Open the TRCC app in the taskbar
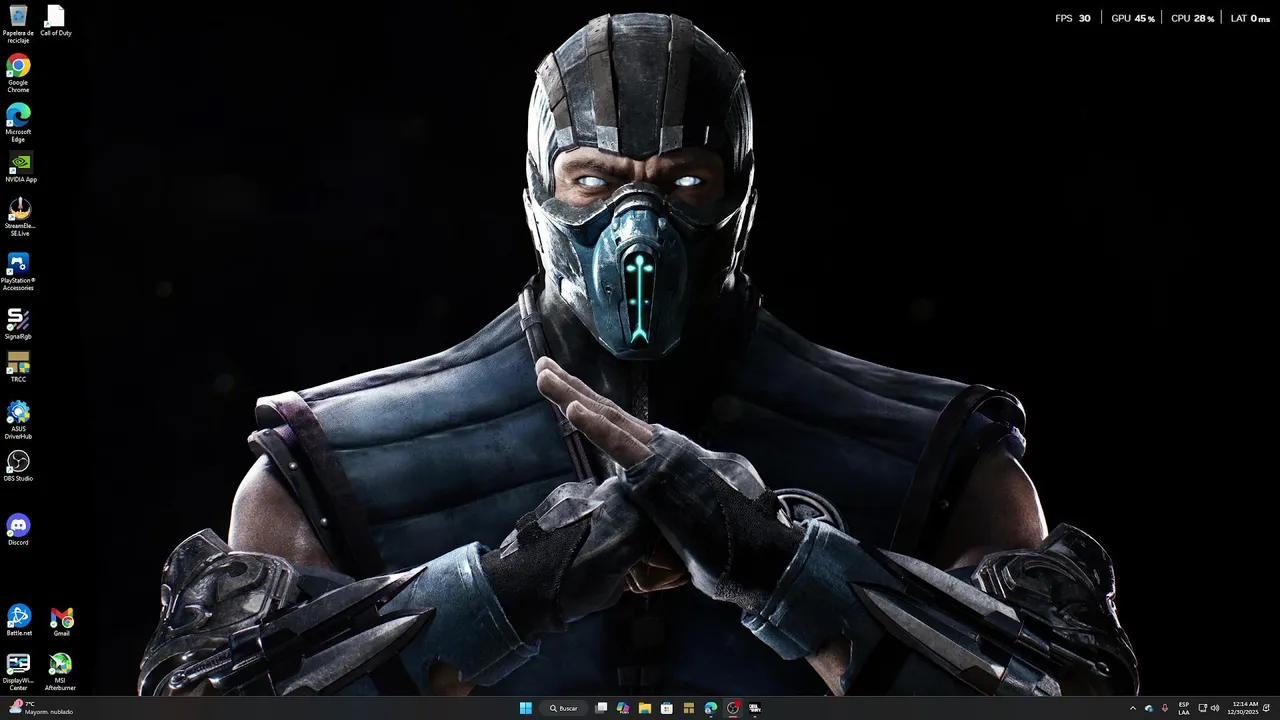This screenshot has width=1280, height=720. [x=689, y=708]
